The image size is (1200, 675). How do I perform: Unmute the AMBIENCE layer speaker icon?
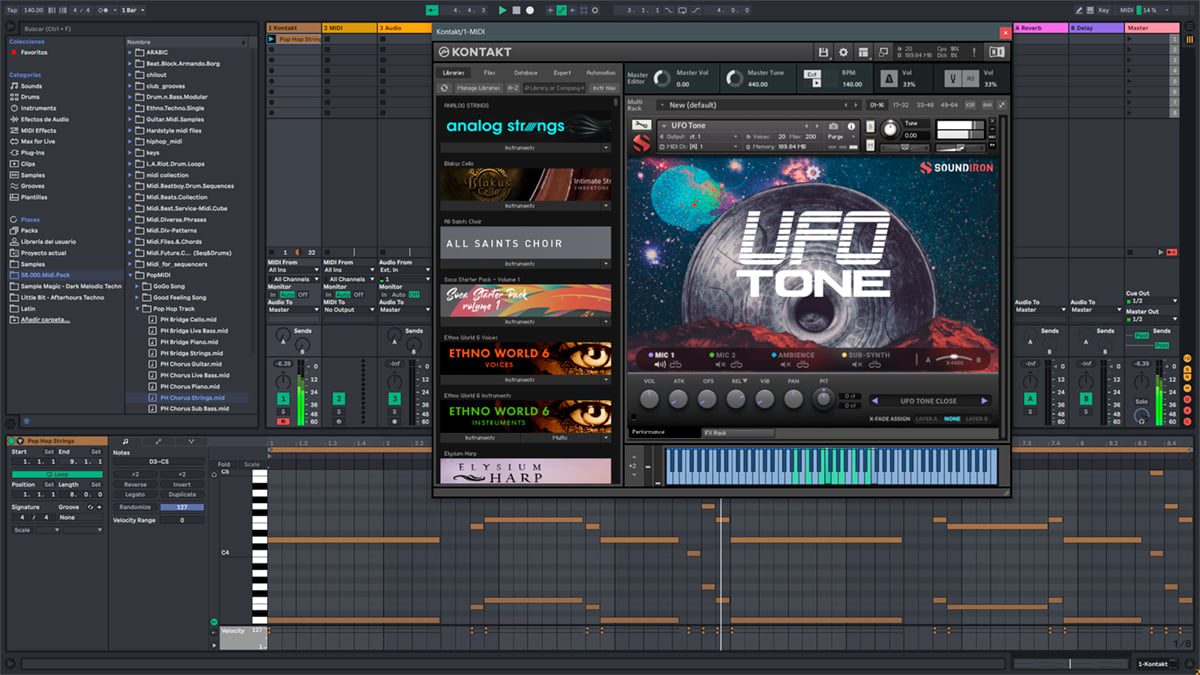[788, 365]
